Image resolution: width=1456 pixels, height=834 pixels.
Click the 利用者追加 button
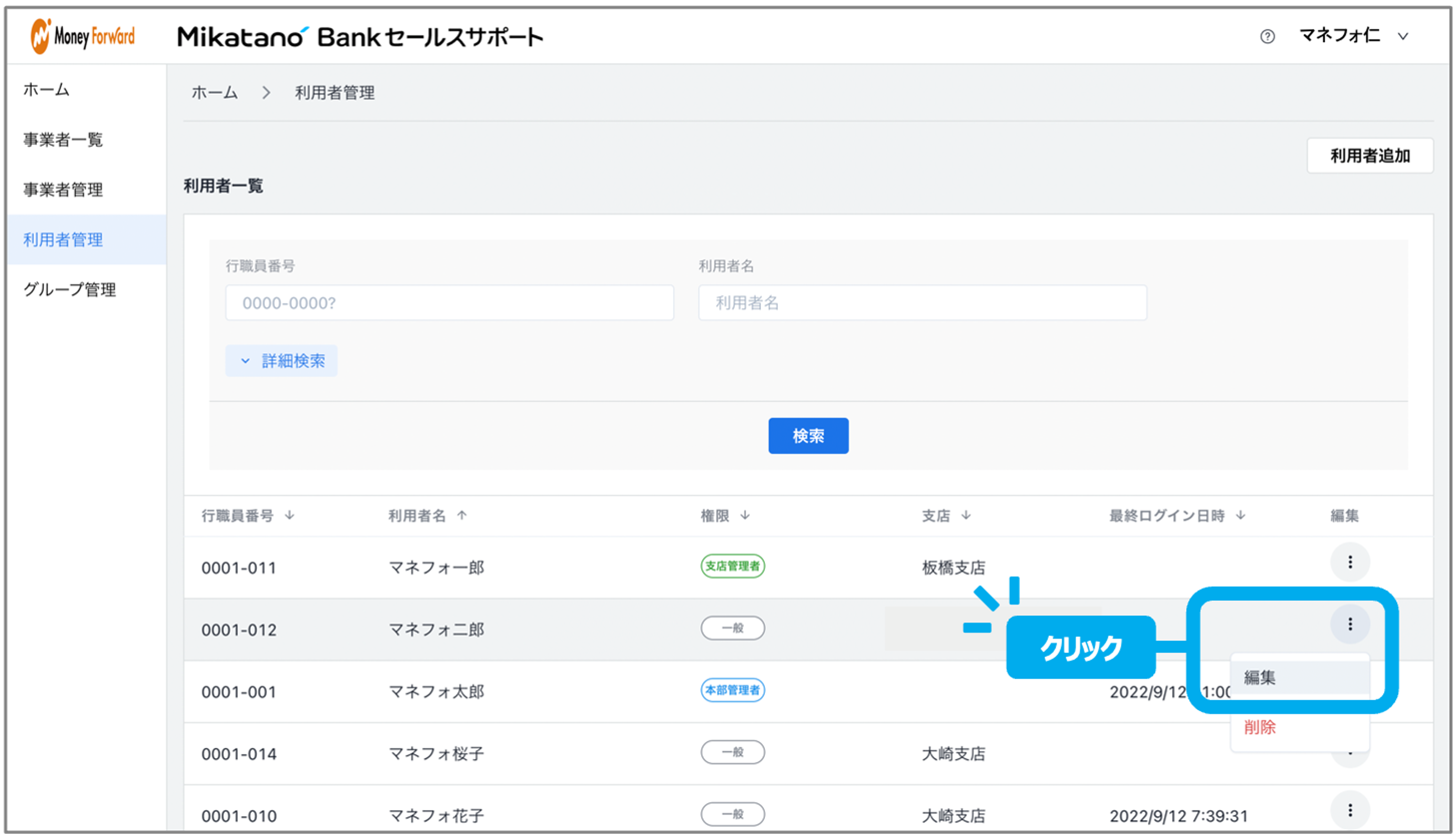click(1370, 155)
